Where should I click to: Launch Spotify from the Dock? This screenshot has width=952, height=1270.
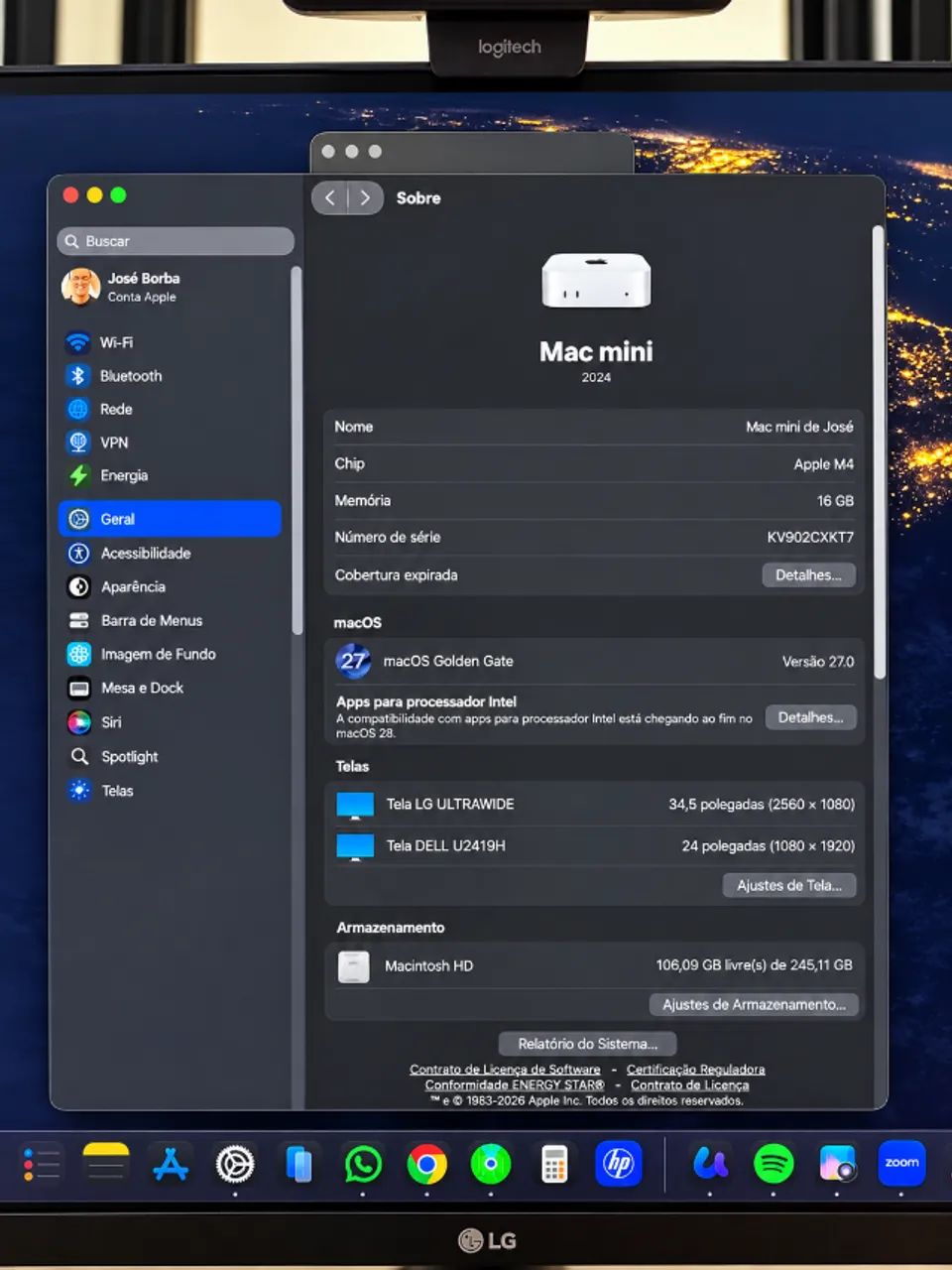tap(773, 1163)
